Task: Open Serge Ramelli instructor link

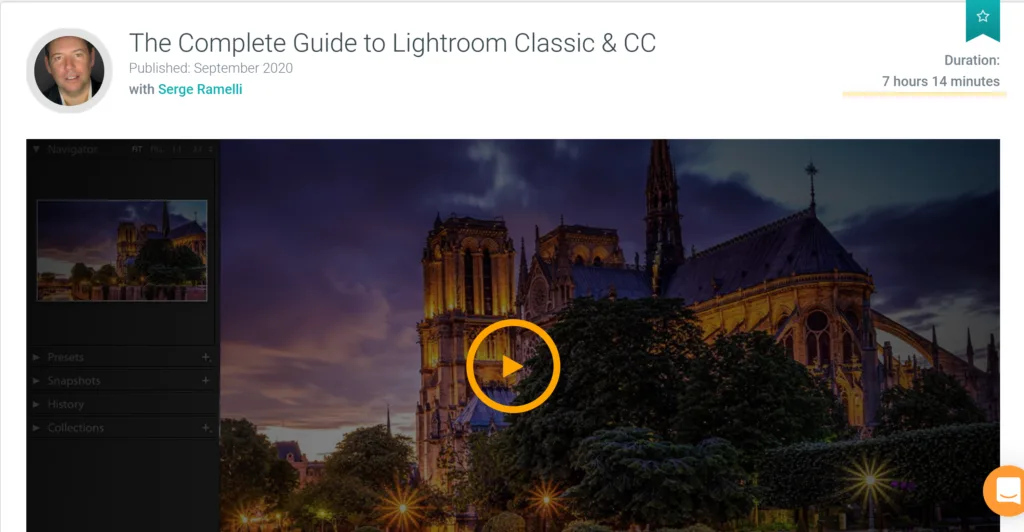Action: tap(200, 89)
